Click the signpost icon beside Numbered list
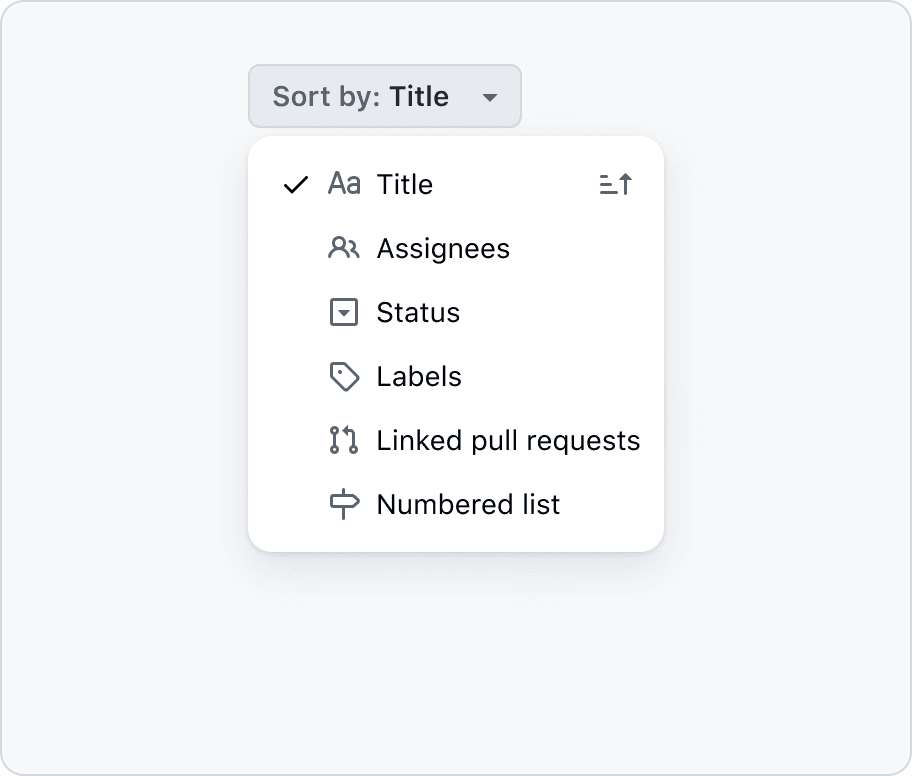This screenshot has height=776, width=912. (344, 505)
